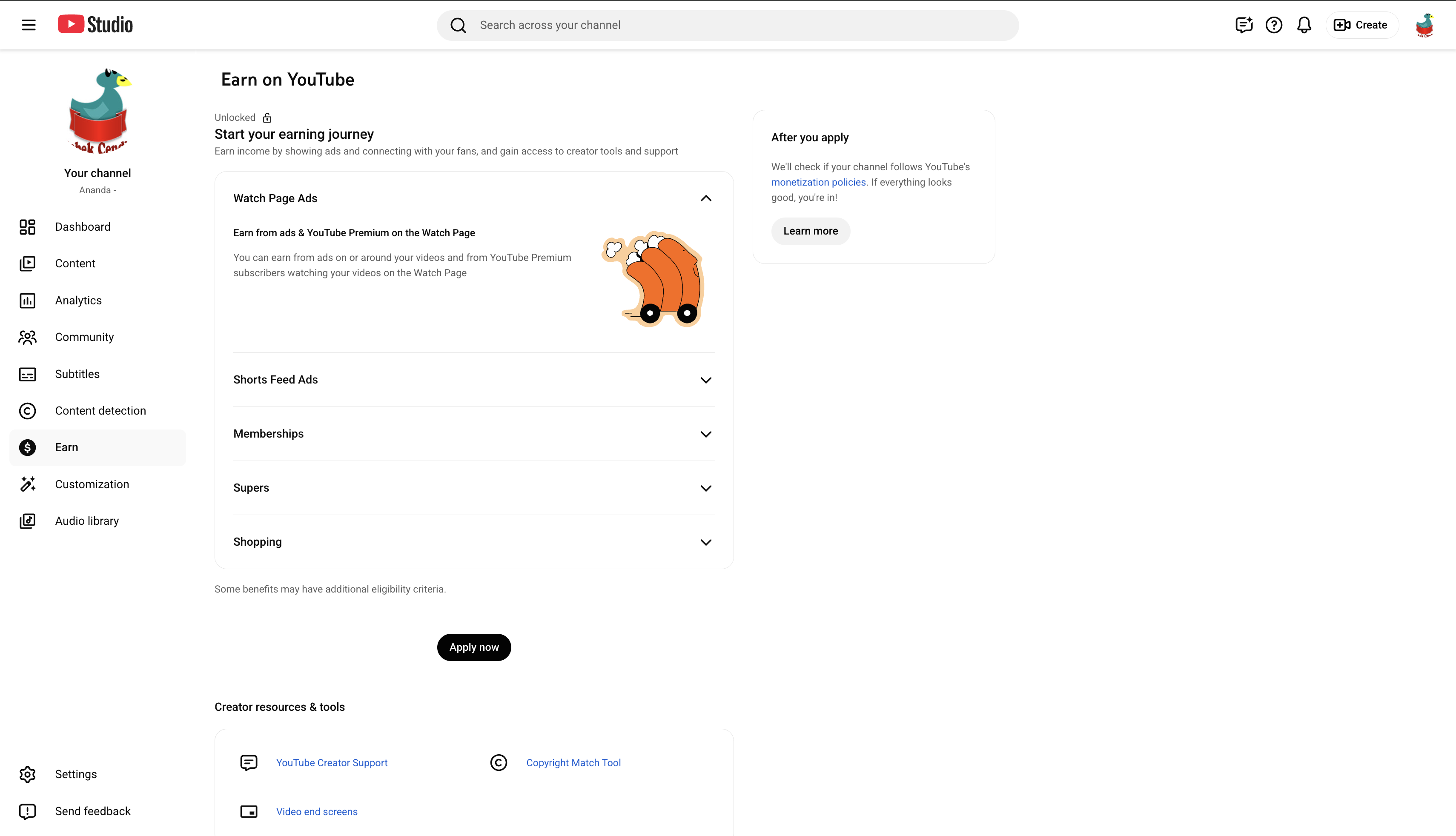Image resolution: width=1456 pixels, height=836 pixels.
Task: Click the 'Earn on YouTube' page heading
Action: [x=288, y=80]
